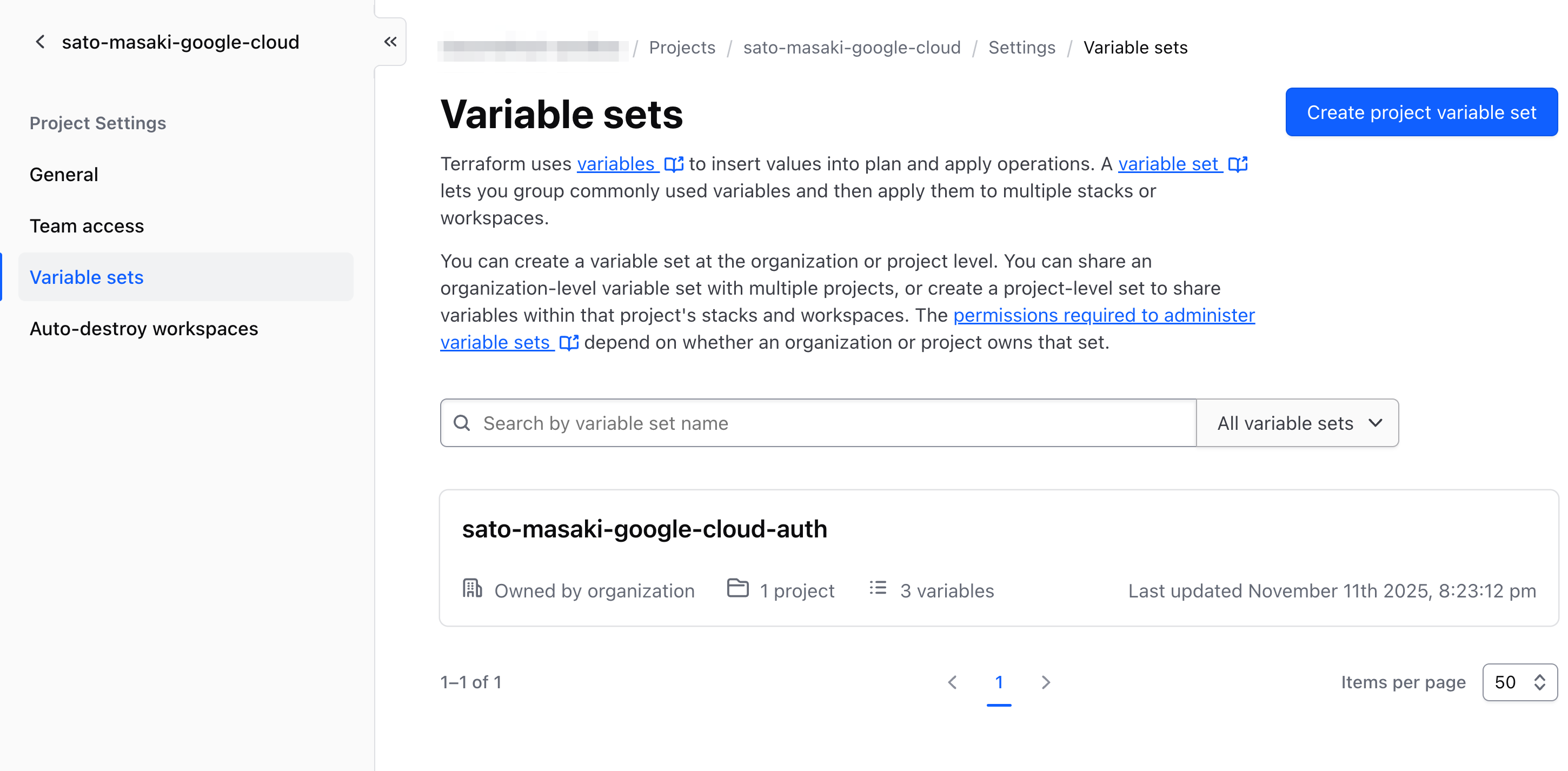The width and height of the screenshot is (1568, 771).
Task: Click the folder icon beside 1 project
Action: (737, 588)
